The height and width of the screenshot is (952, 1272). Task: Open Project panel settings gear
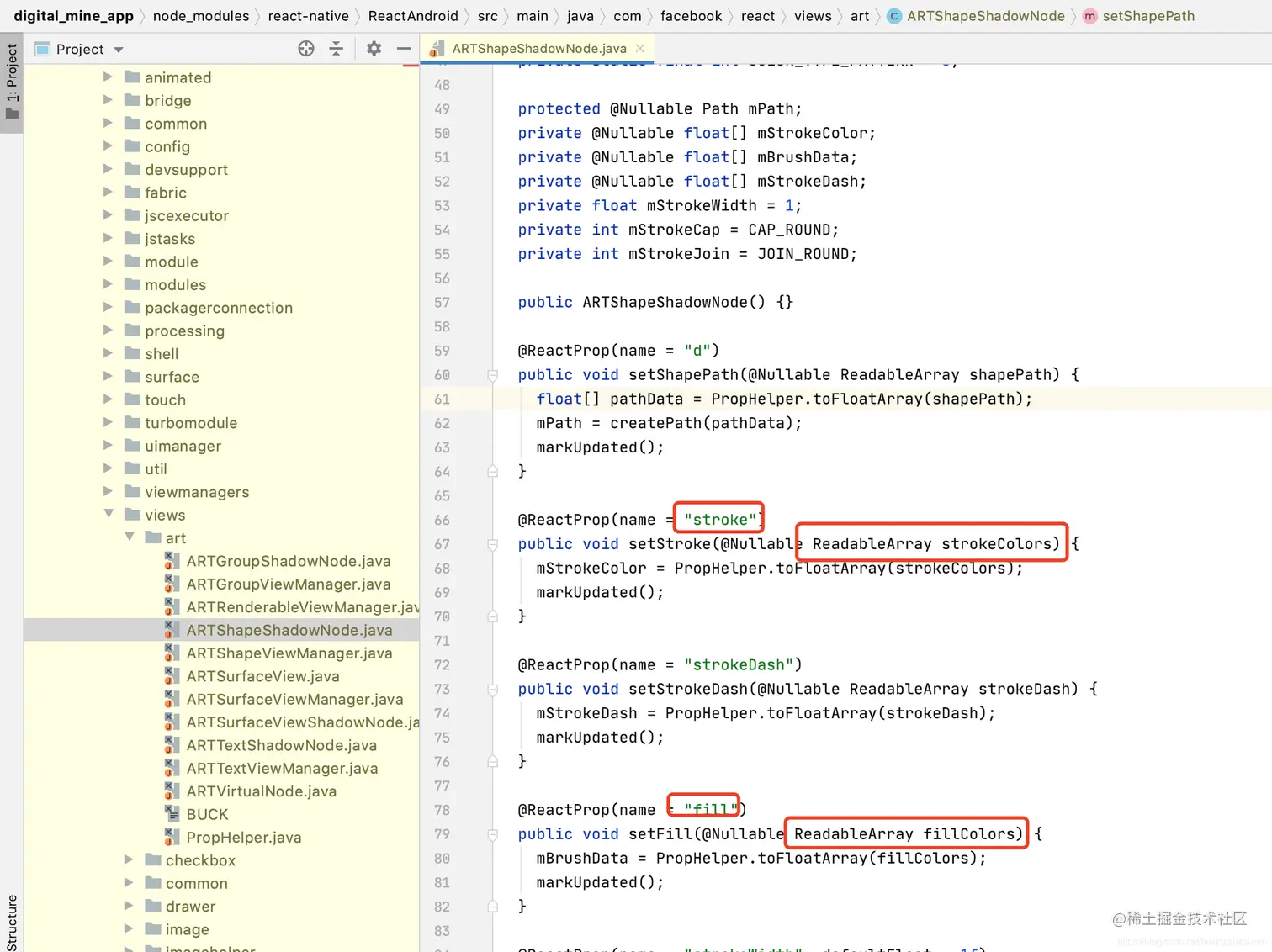click(374, 49)
